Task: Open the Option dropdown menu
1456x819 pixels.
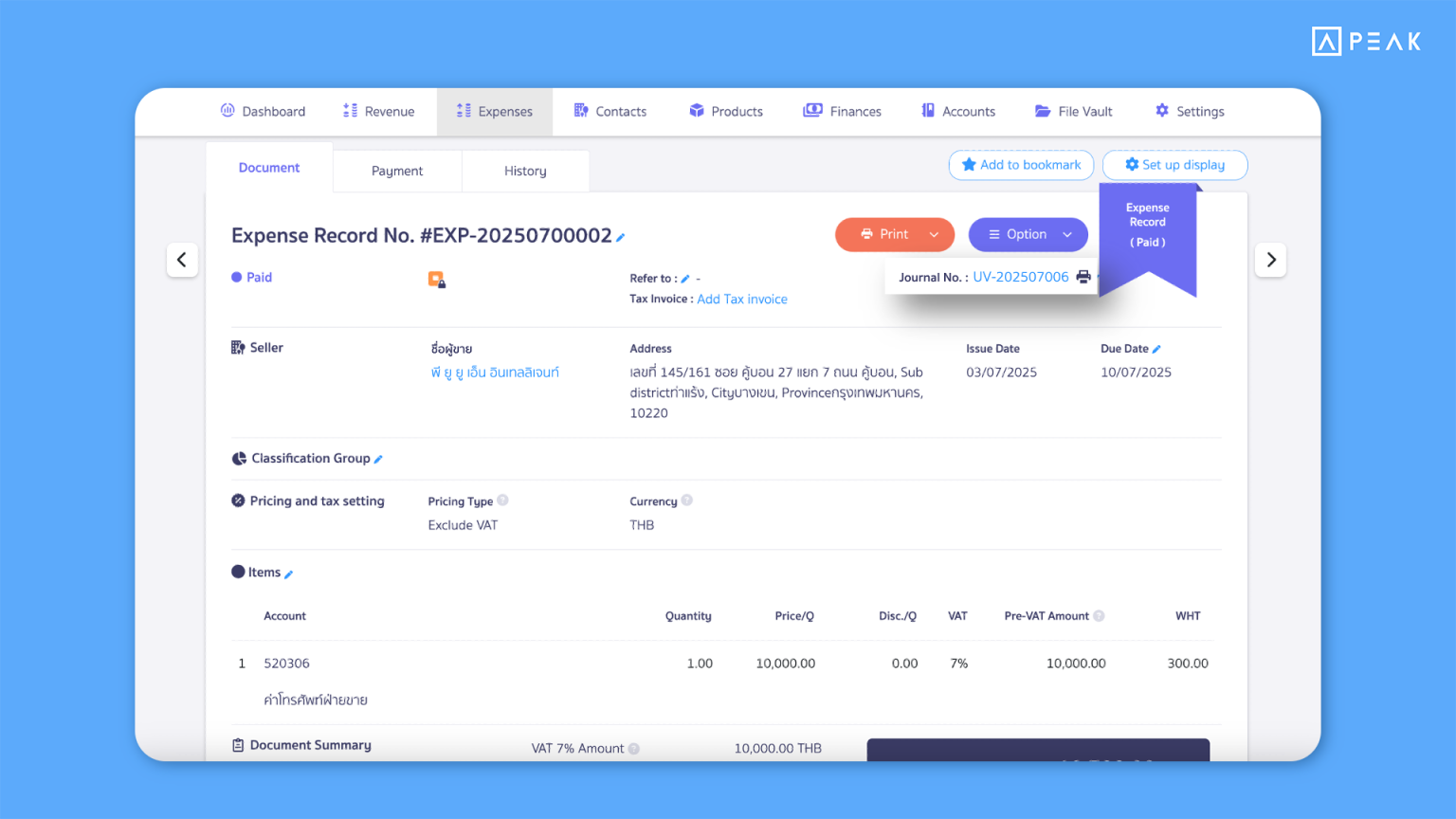Action: click(1028, 235)
